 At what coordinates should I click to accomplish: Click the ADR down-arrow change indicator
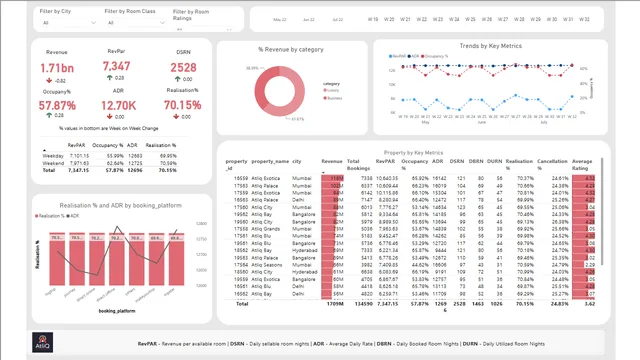click(x=109, y=117)
